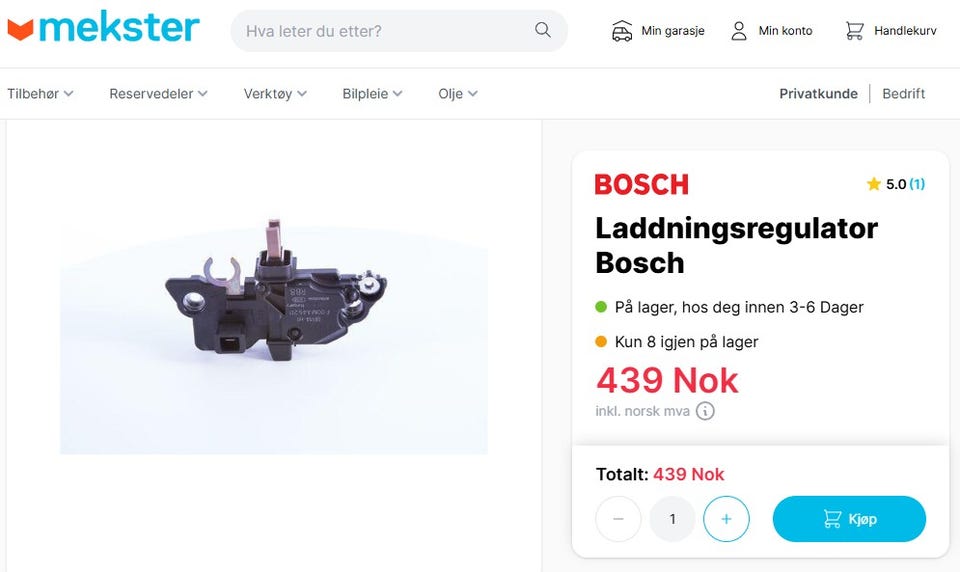Screen dimensions: 960x572
Task: Open Min konto profile icon
Action: [739, 31]
